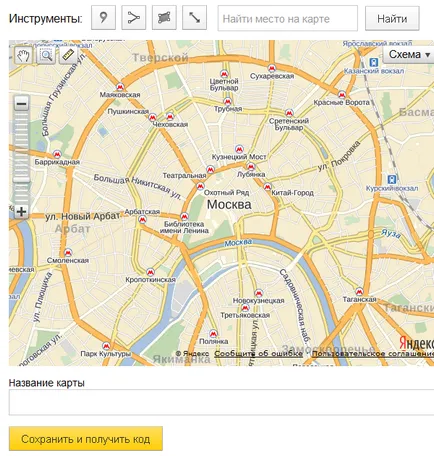Click the Тверской district label
Image resolution: width=434 pixels, height=456 pixels.
tap(160, 58)
